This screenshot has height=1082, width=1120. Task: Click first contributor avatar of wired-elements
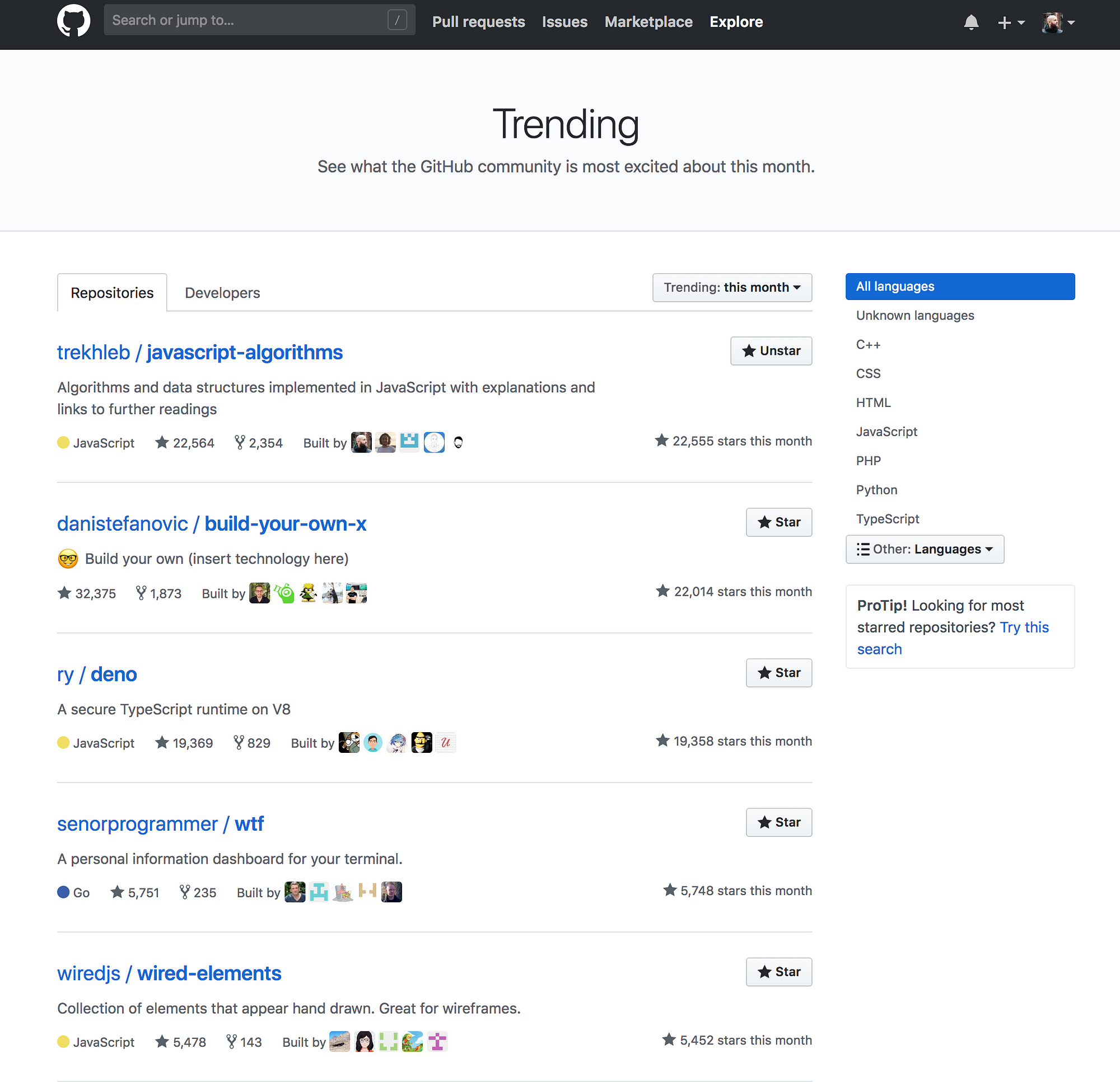click(x=339, y=1043)
